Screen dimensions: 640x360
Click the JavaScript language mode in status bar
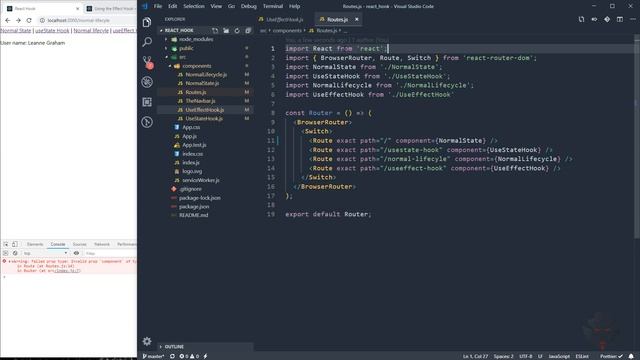coord(559,356)
